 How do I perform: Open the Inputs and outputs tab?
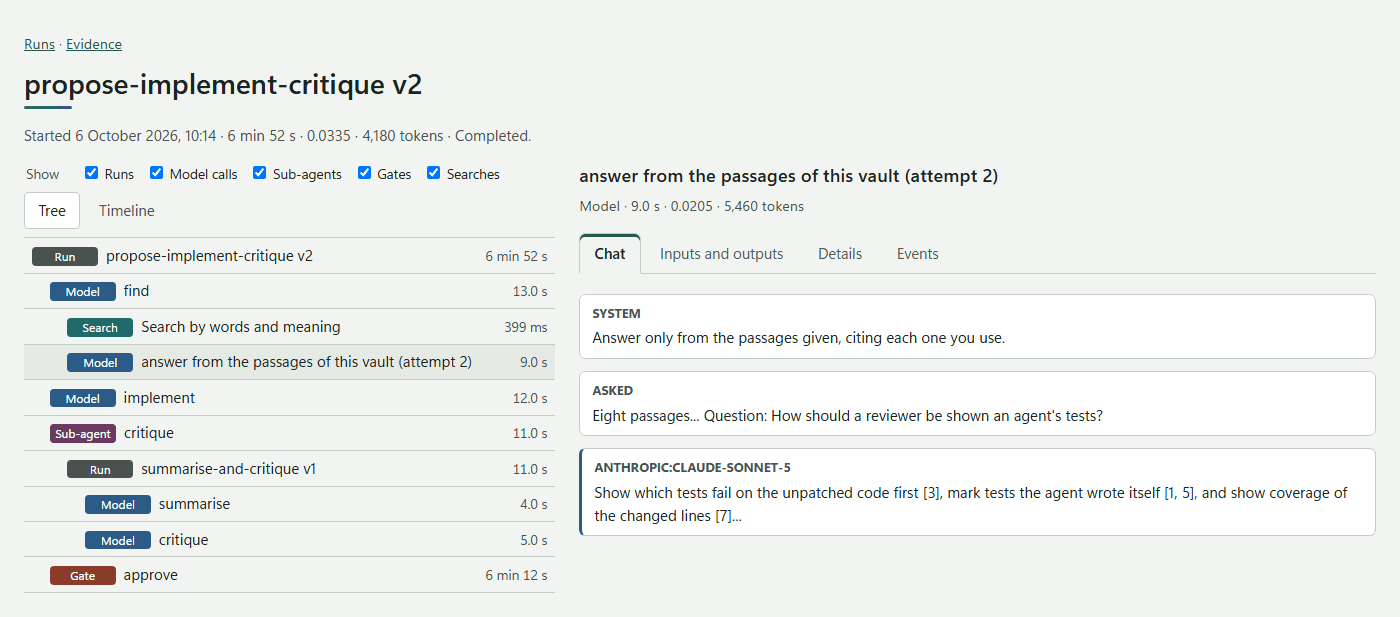(721, 254)
